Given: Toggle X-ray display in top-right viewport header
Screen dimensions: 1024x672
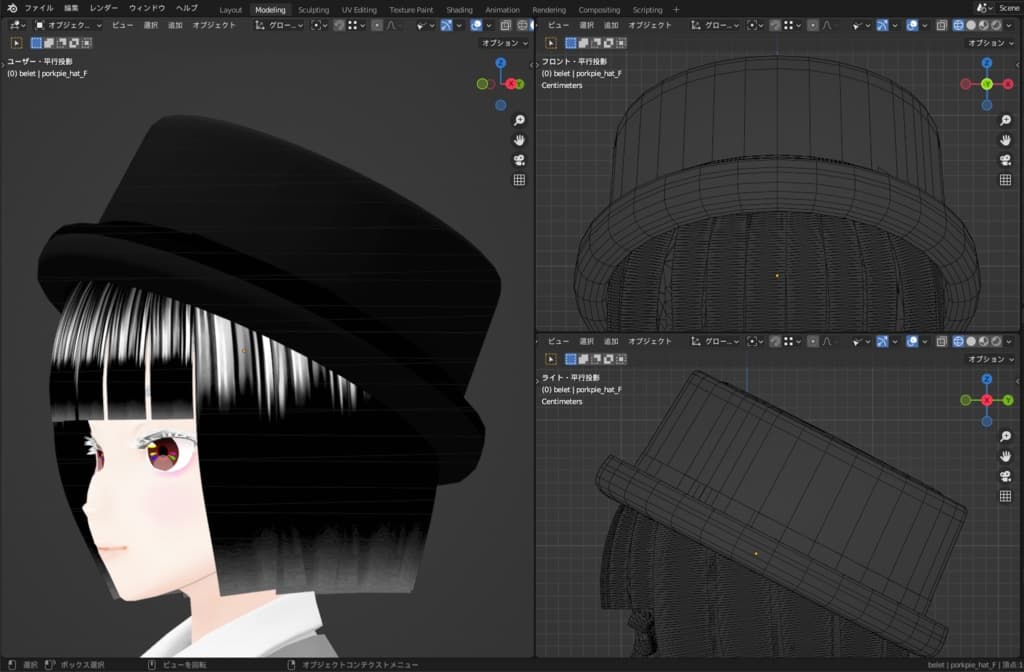Looking at the screenshot, I should point(941,25).
